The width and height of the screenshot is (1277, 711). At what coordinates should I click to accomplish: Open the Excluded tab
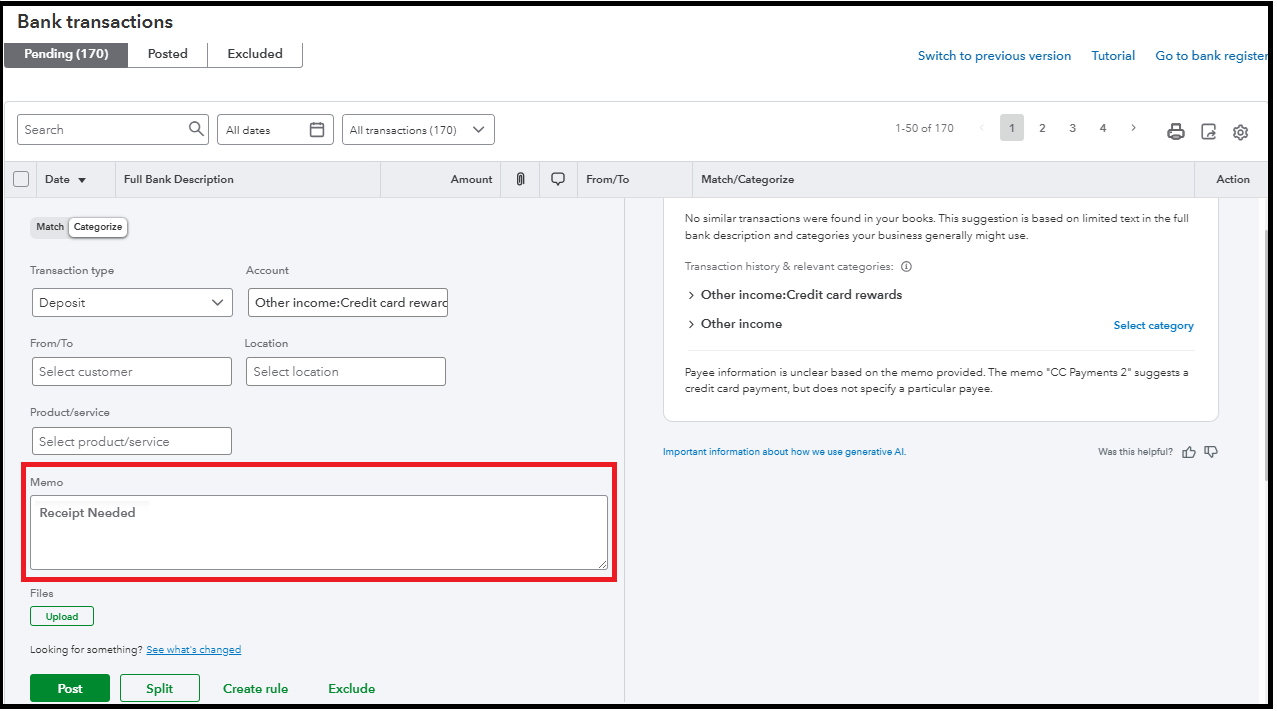pyautogui.click(x=255, y=54)
